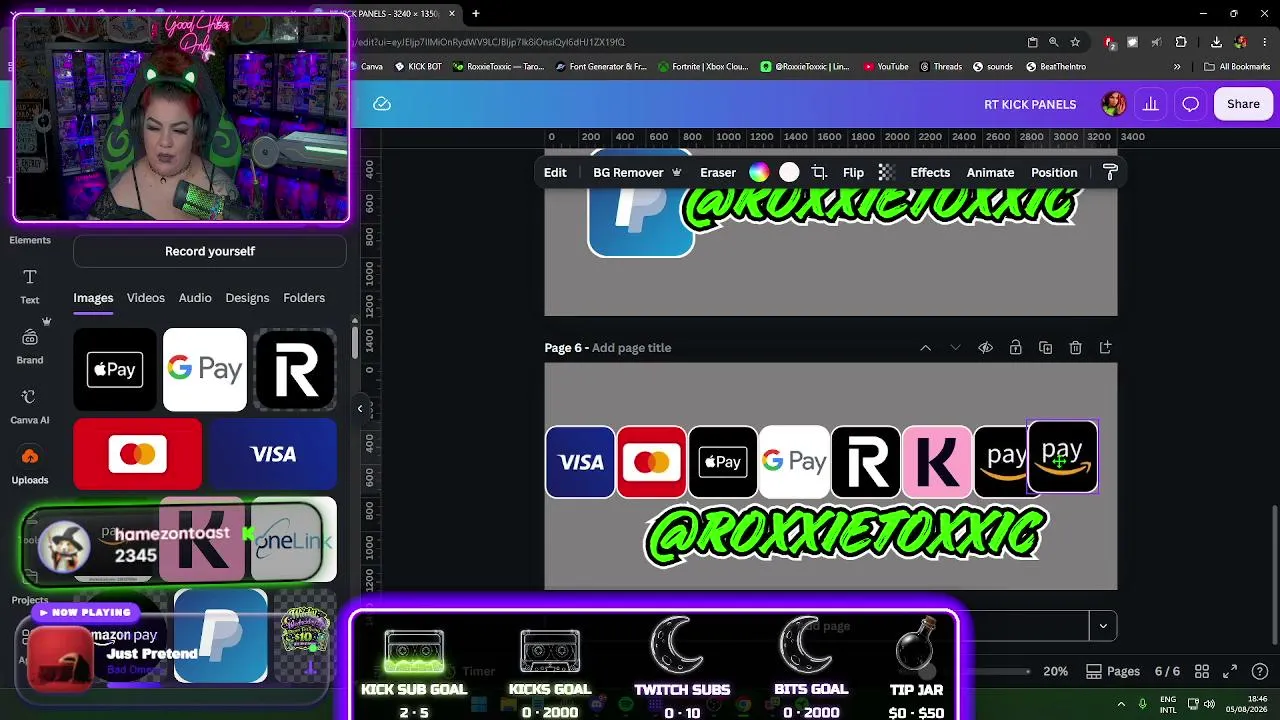Switch to the Audio tab
This screenshot has height=720, width=1280.
(x=195, y=298)
